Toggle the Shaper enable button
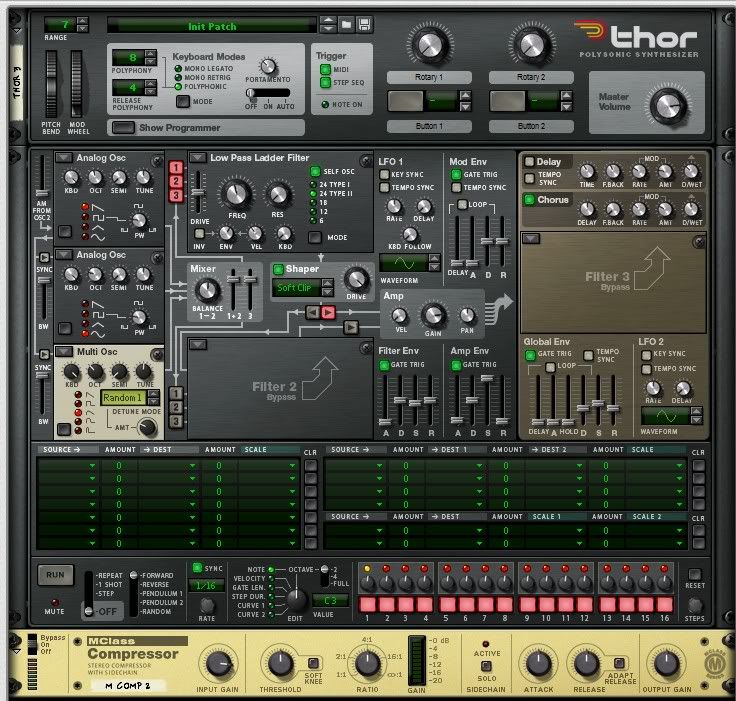 (x=278, y=269)
